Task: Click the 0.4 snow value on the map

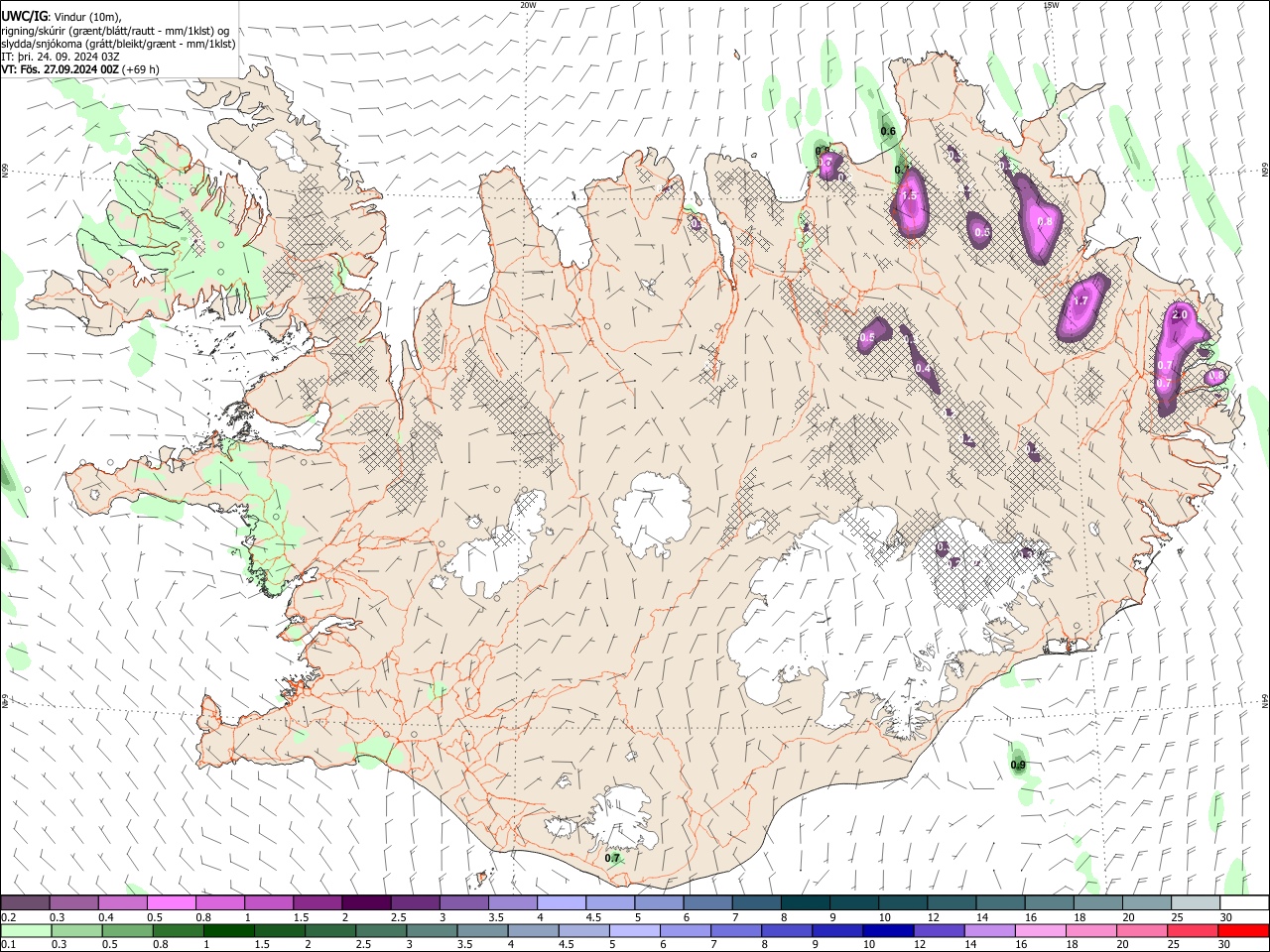Action: (x=923, y=368)
